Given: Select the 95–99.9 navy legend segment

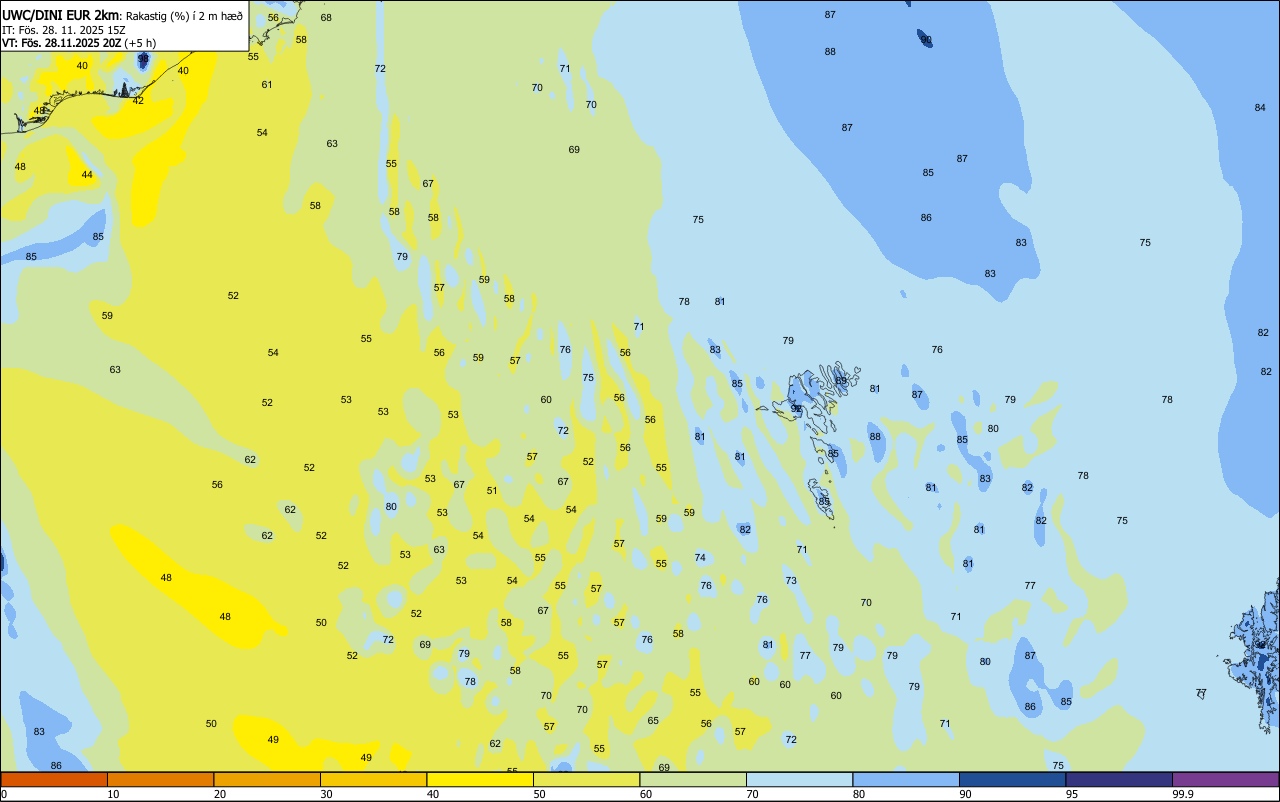Looking at the screenshot, I should (1119, 779).
